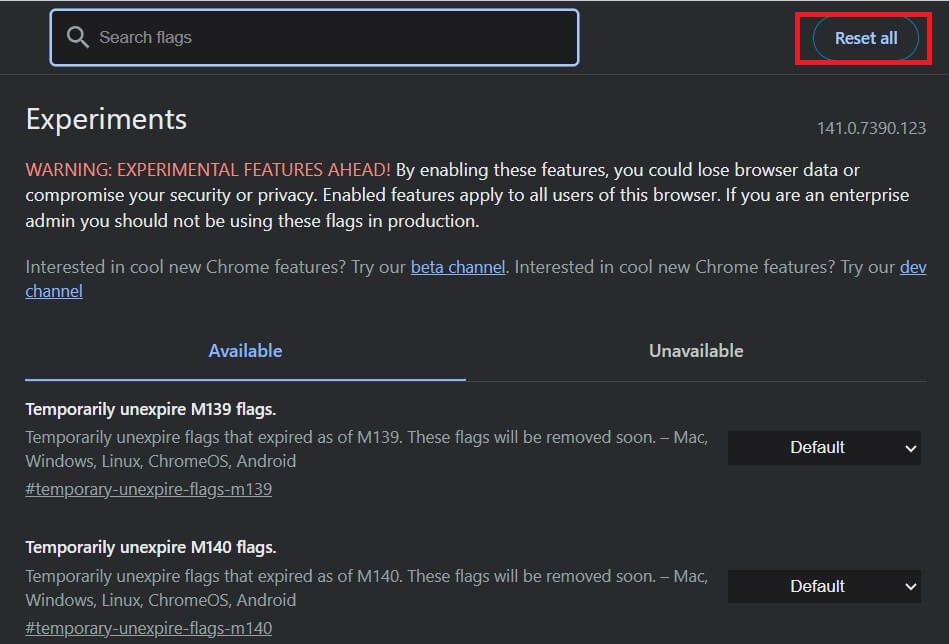
Task: Open the beta channel link
Action: (x=457, y=267)
